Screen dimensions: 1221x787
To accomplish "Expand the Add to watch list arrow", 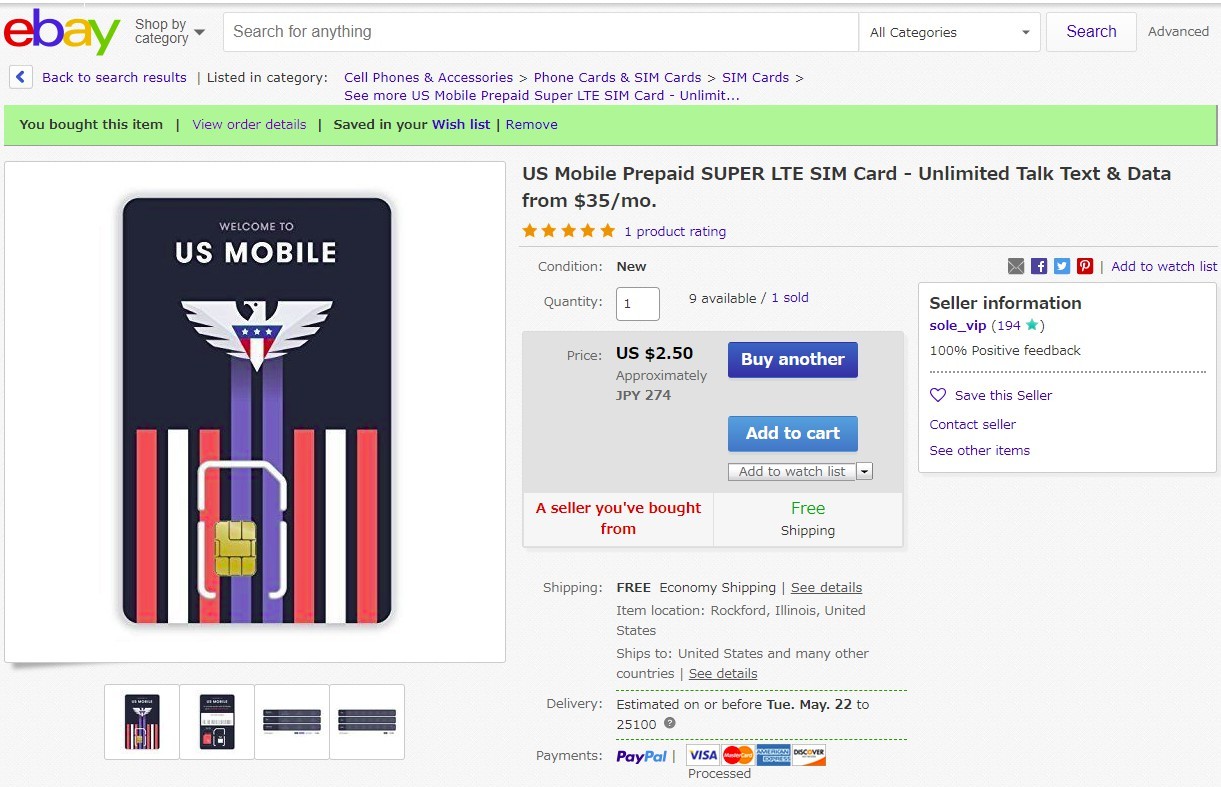I will [x=865, y=472].
